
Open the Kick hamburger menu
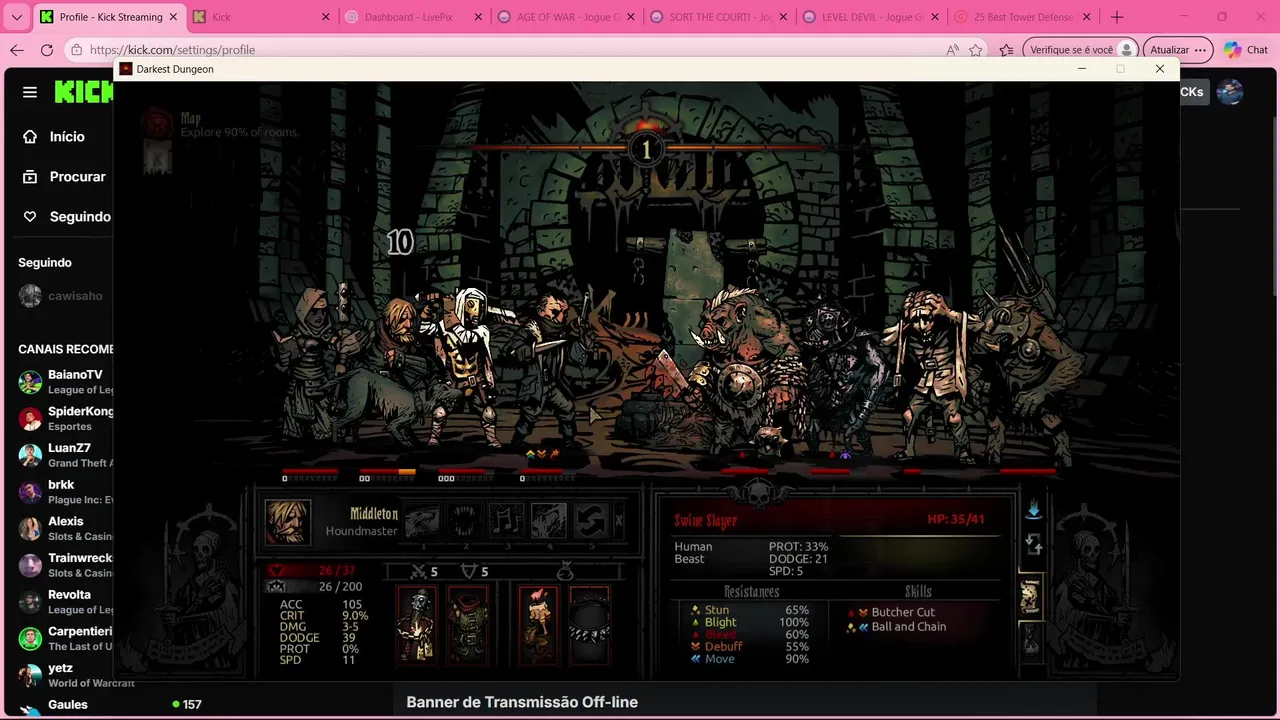(x=30, y=92)
